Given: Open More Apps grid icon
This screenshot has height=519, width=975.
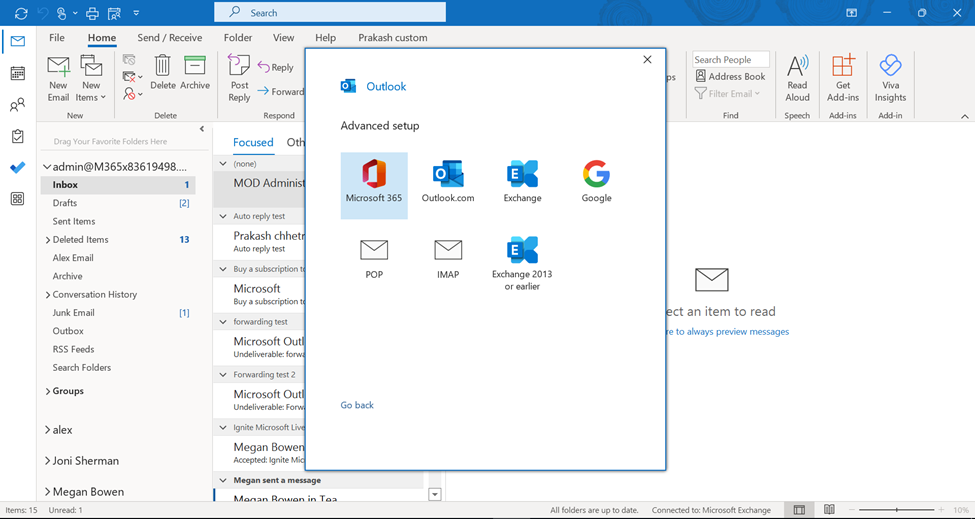Looking at the screenshot, I should click(x=18, y=199).
